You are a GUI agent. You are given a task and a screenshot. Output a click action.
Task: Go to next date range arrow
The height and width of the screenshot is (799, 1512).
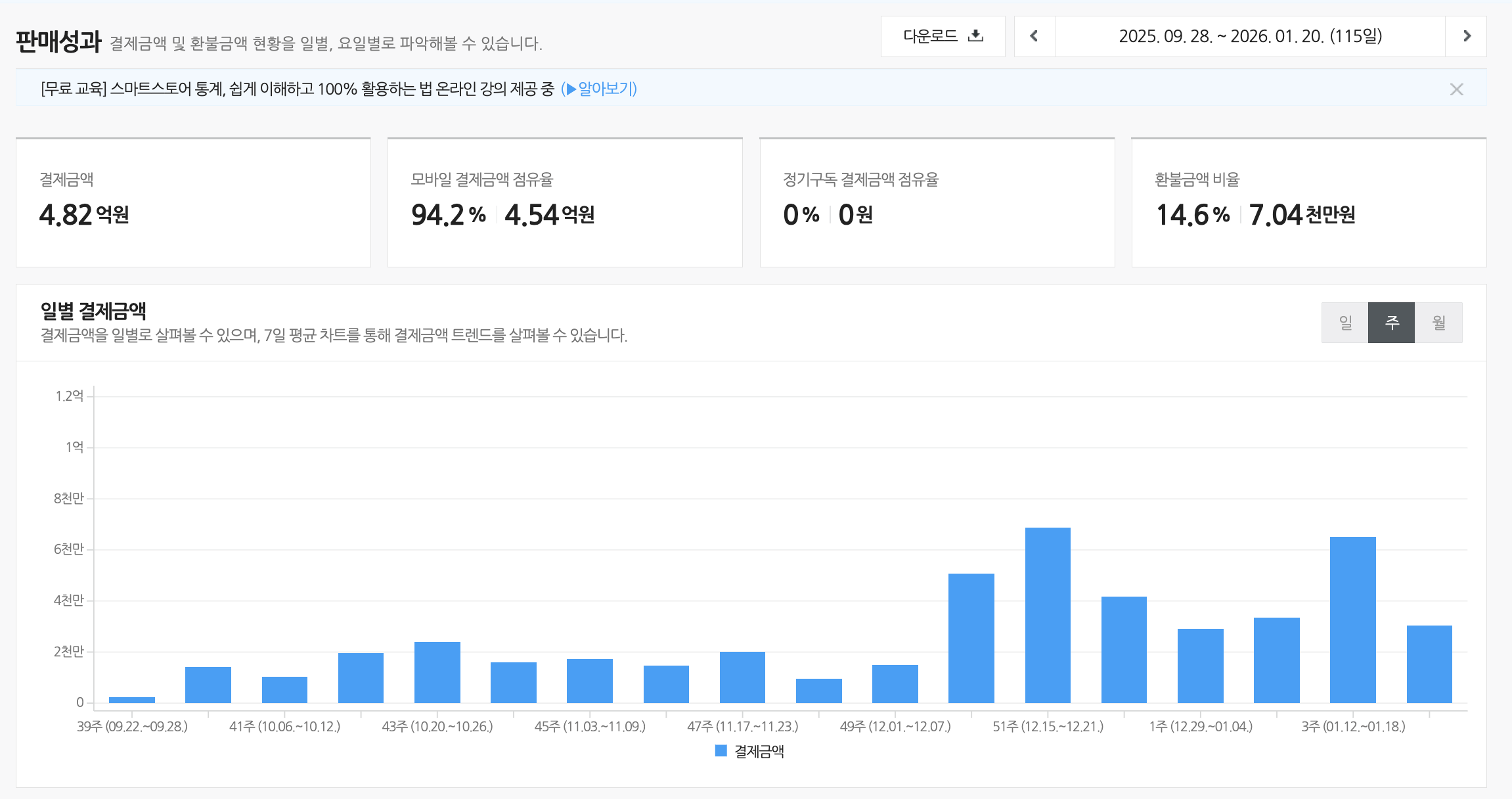tap(1467, 36)
